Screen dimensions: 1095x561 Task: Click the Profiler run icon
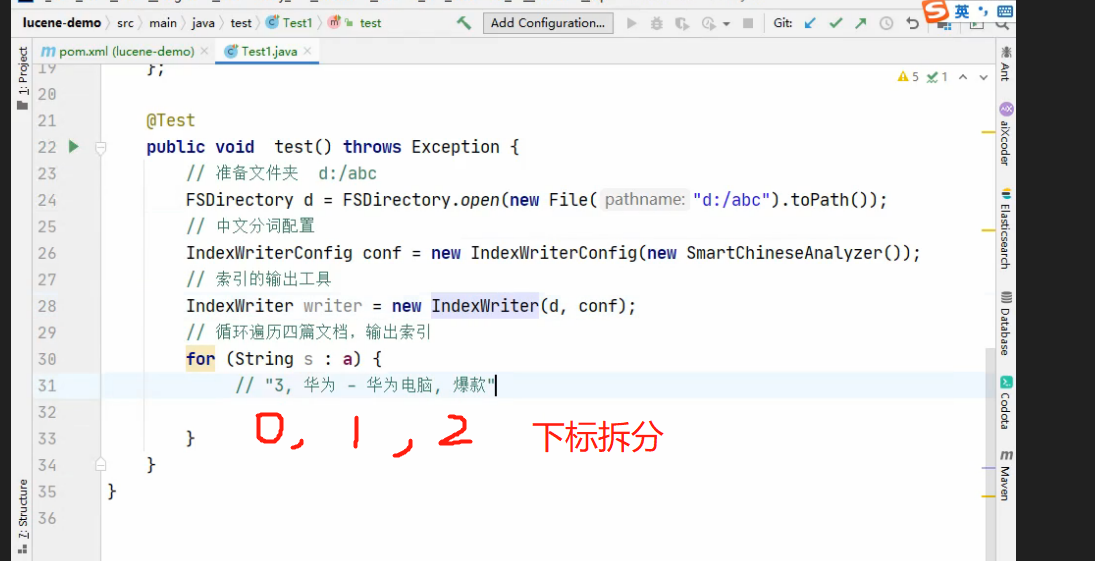709,24
